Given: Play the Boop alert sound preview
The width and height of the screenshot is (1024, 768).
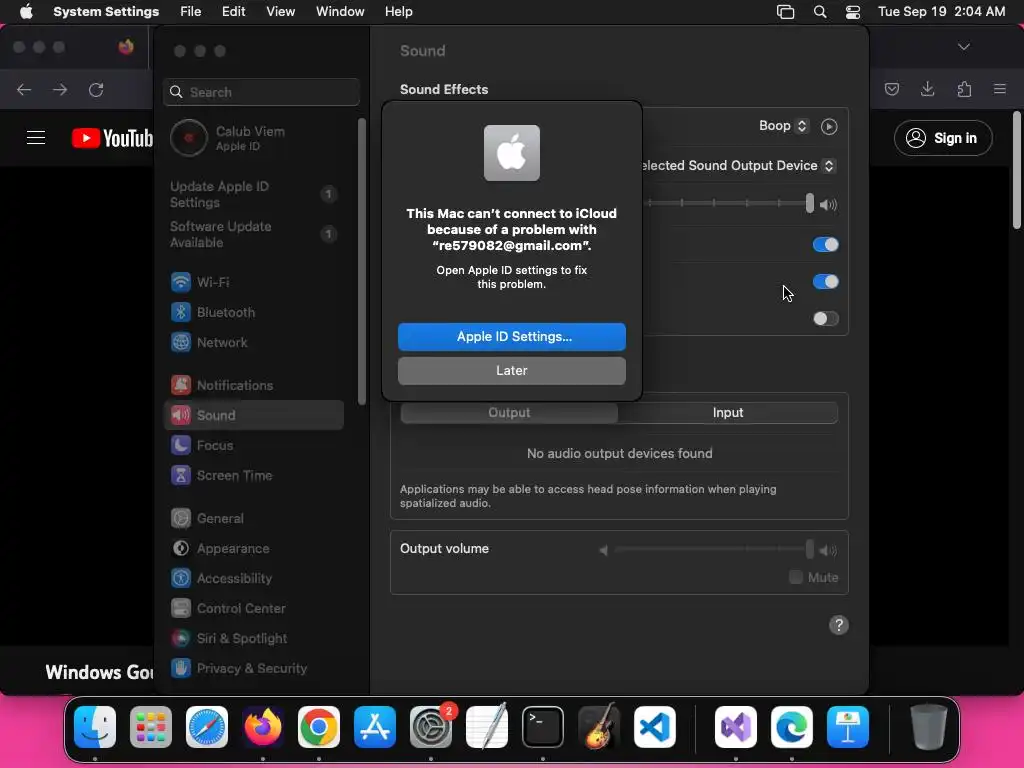Looking at the screenshot, I should (x=829, y=127).
